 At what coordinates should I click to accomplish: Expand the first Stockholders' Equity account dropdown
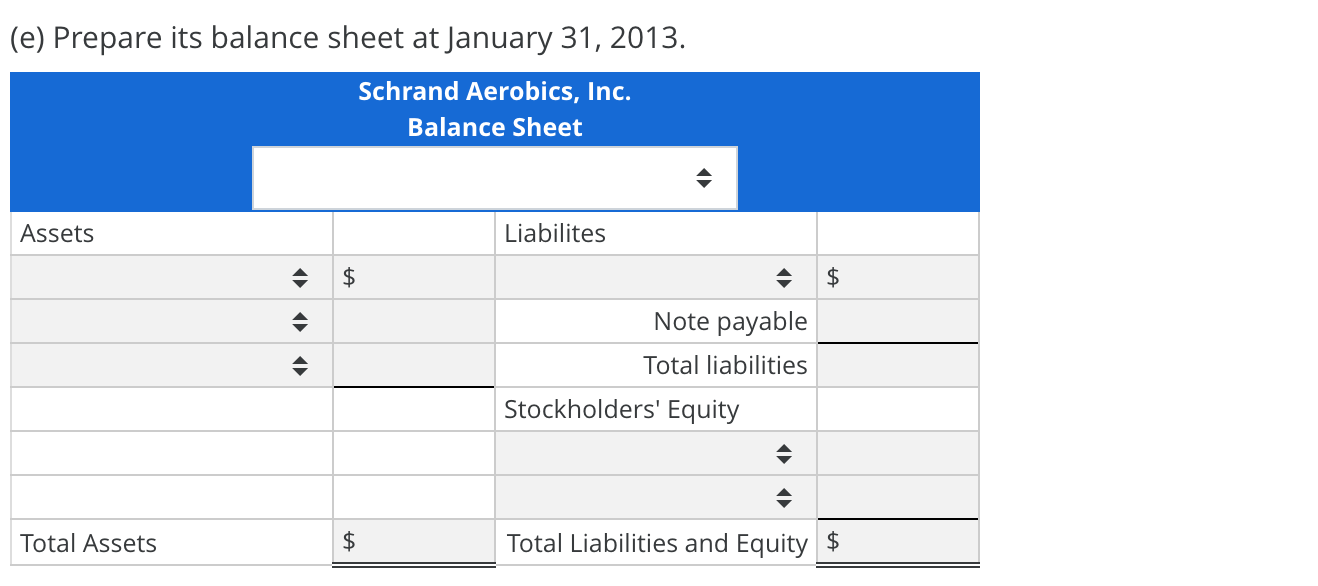(784, 453)
